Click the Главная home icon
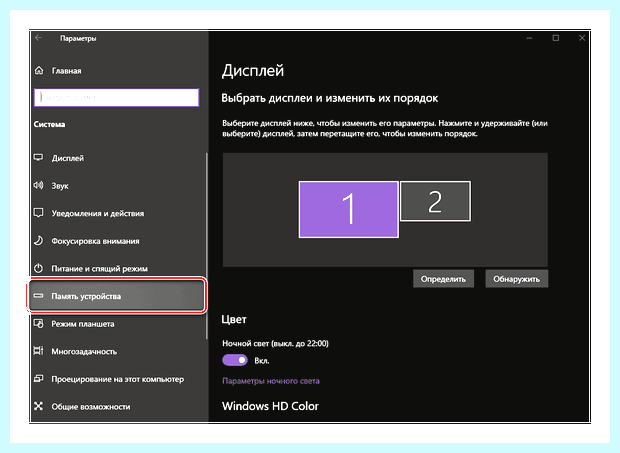Image resolution: width=620 pixels, height=453 pixels. click(39, 70)
